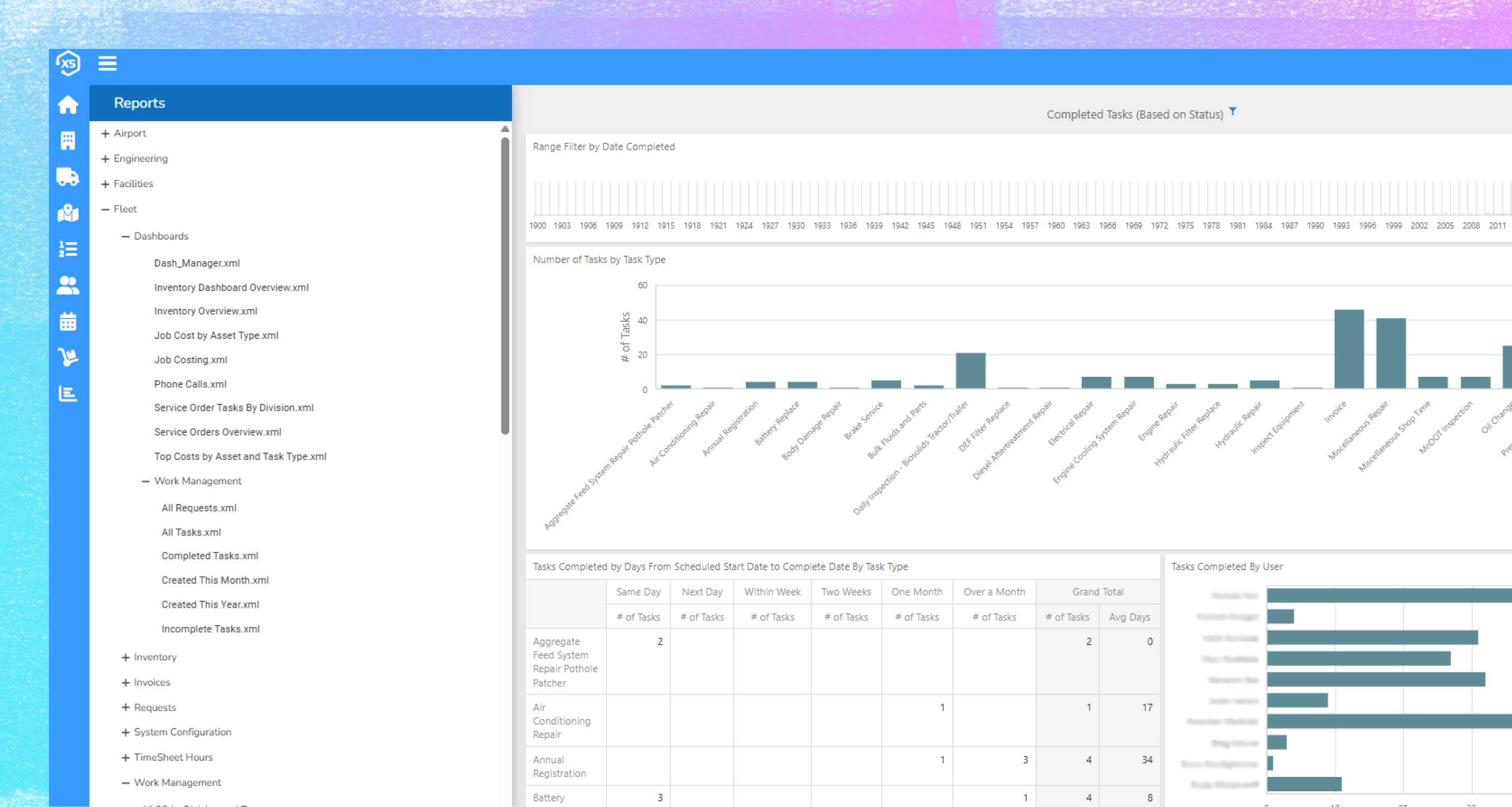1512x807 pixels.
Task: Click the Home icon in sidebar
Action: (68, 105)
